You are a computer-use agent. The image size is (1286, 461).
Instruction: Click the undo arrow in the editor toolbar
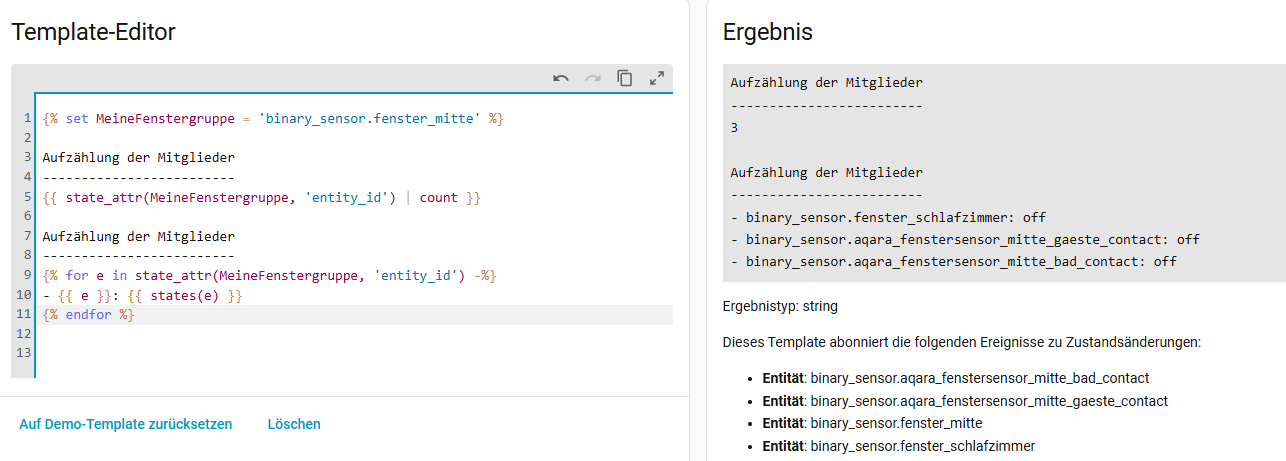[x=561, y=78]
